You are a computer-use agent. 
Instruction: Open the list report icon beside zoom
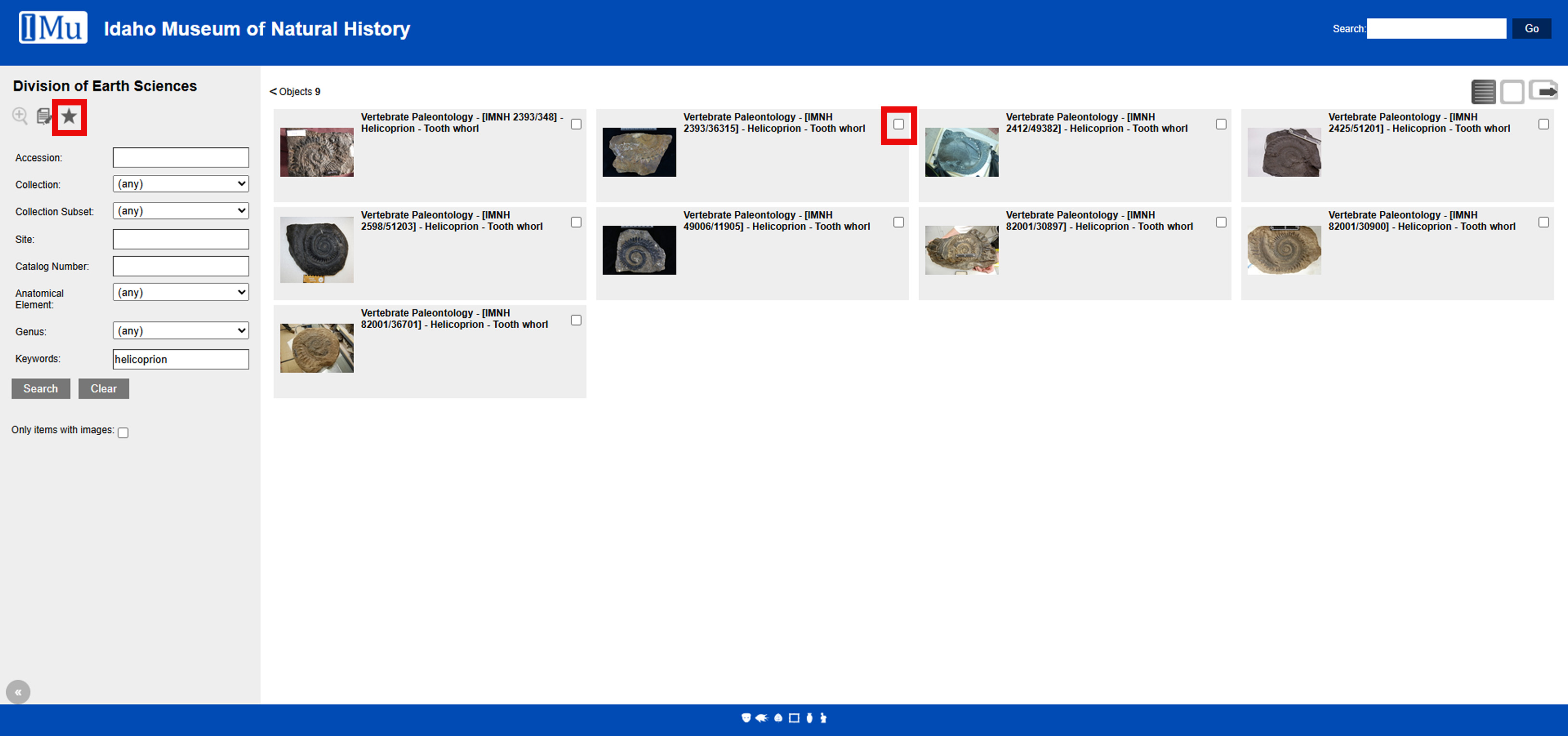44,116
